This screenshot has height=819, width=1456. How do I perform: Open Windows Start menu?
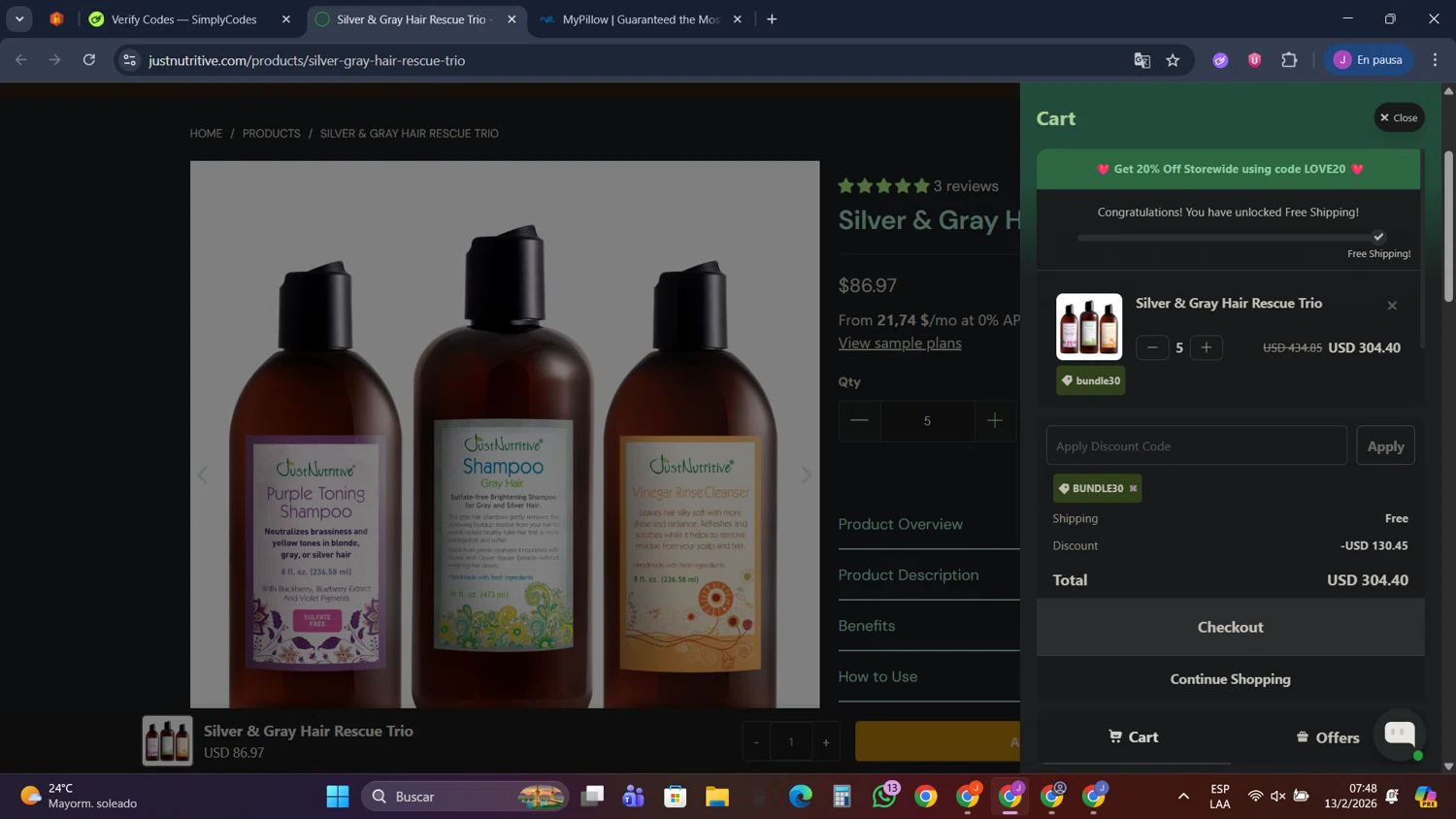pyautogui.click(x=338, y=797)
